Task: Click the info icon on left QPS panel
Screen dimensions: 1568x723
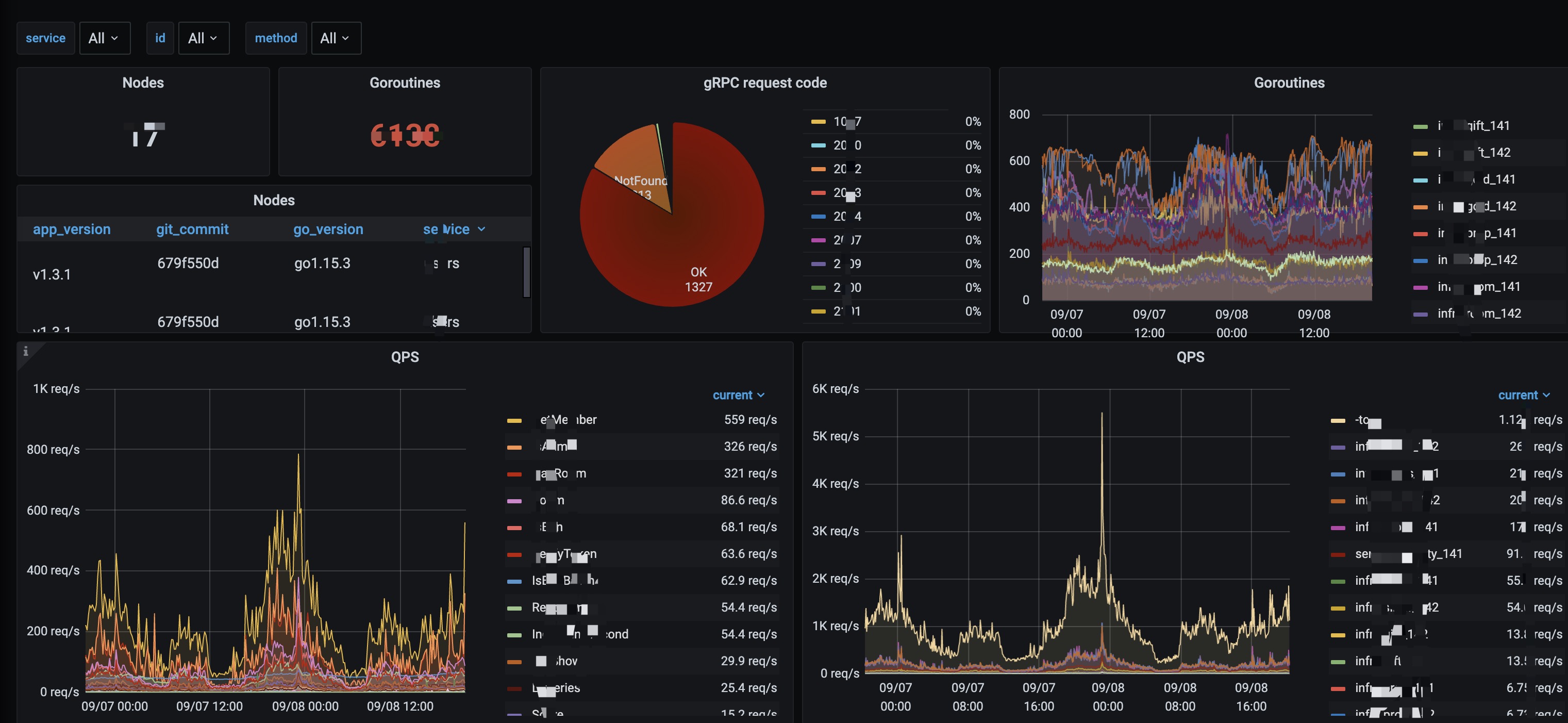Action: point(26,351)
